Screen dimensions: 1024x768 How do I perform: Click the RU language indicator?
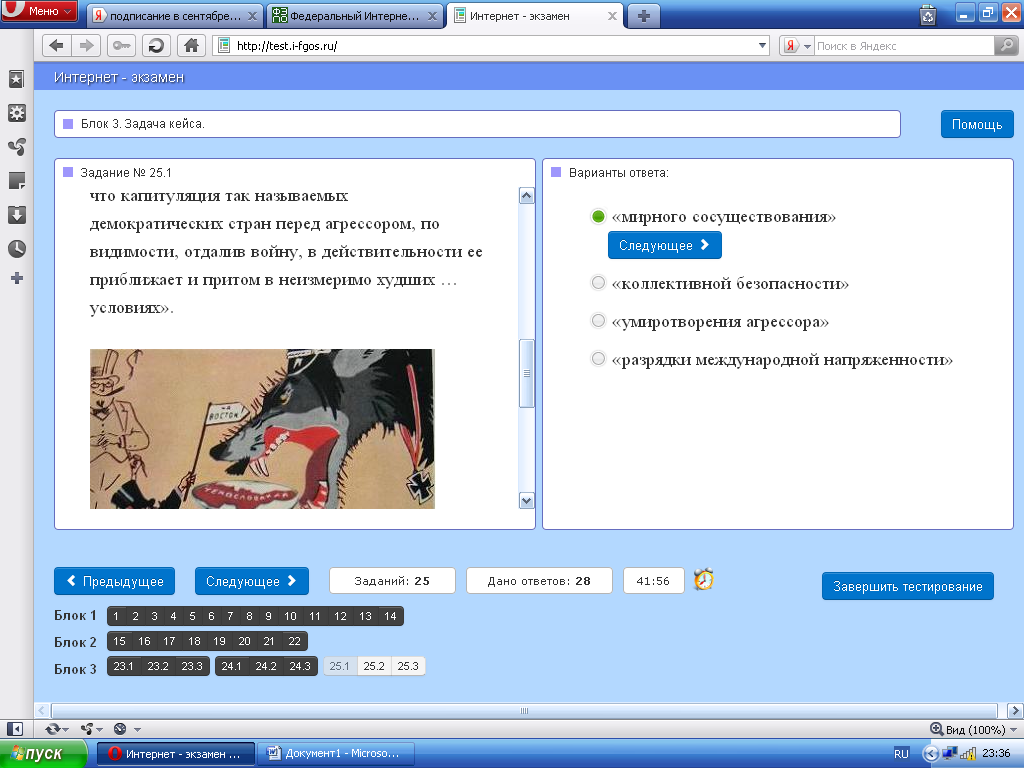pyautogui.click(x=901, y=754)
